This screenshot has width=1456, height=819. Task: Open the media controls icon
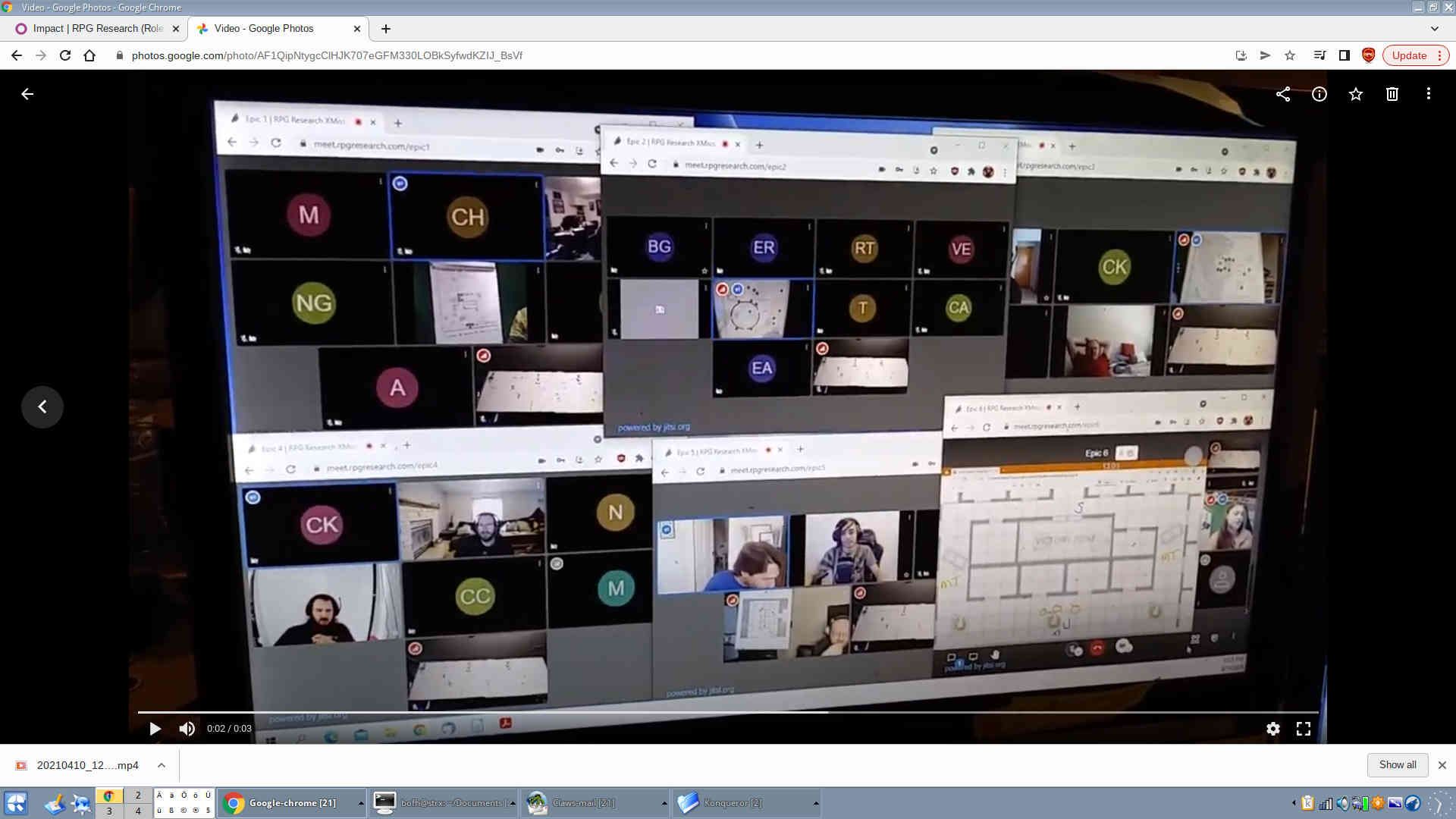pyautogui.click(x=1320, y=55)
